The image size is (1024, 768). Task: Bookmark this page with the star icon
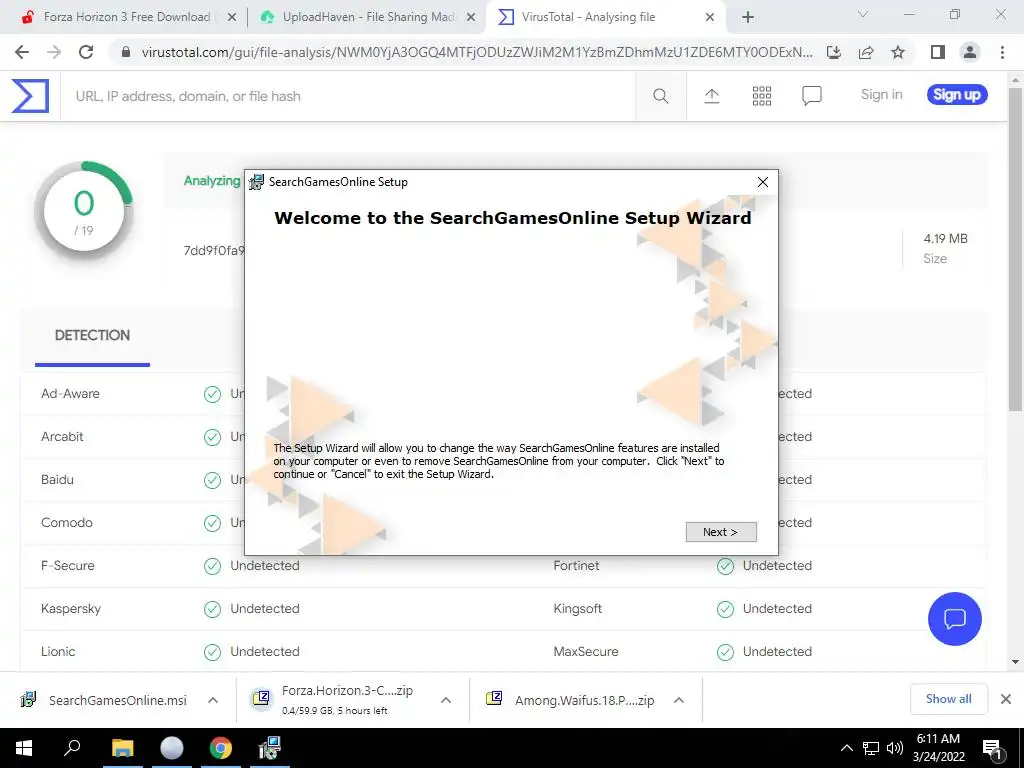(898, 52)
